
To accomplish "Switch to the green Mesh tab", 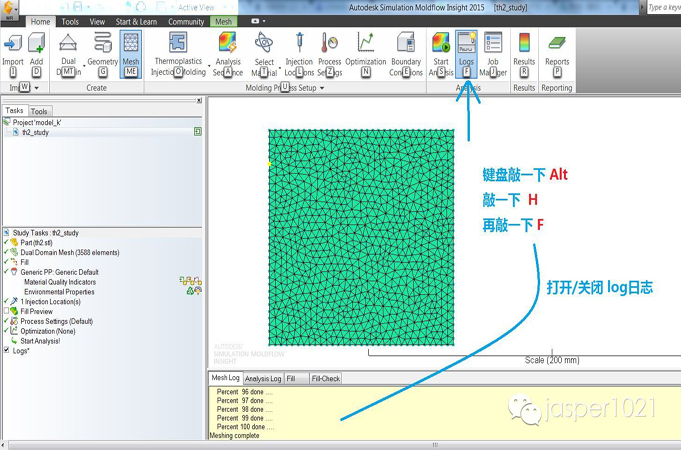I will [224, 22].
